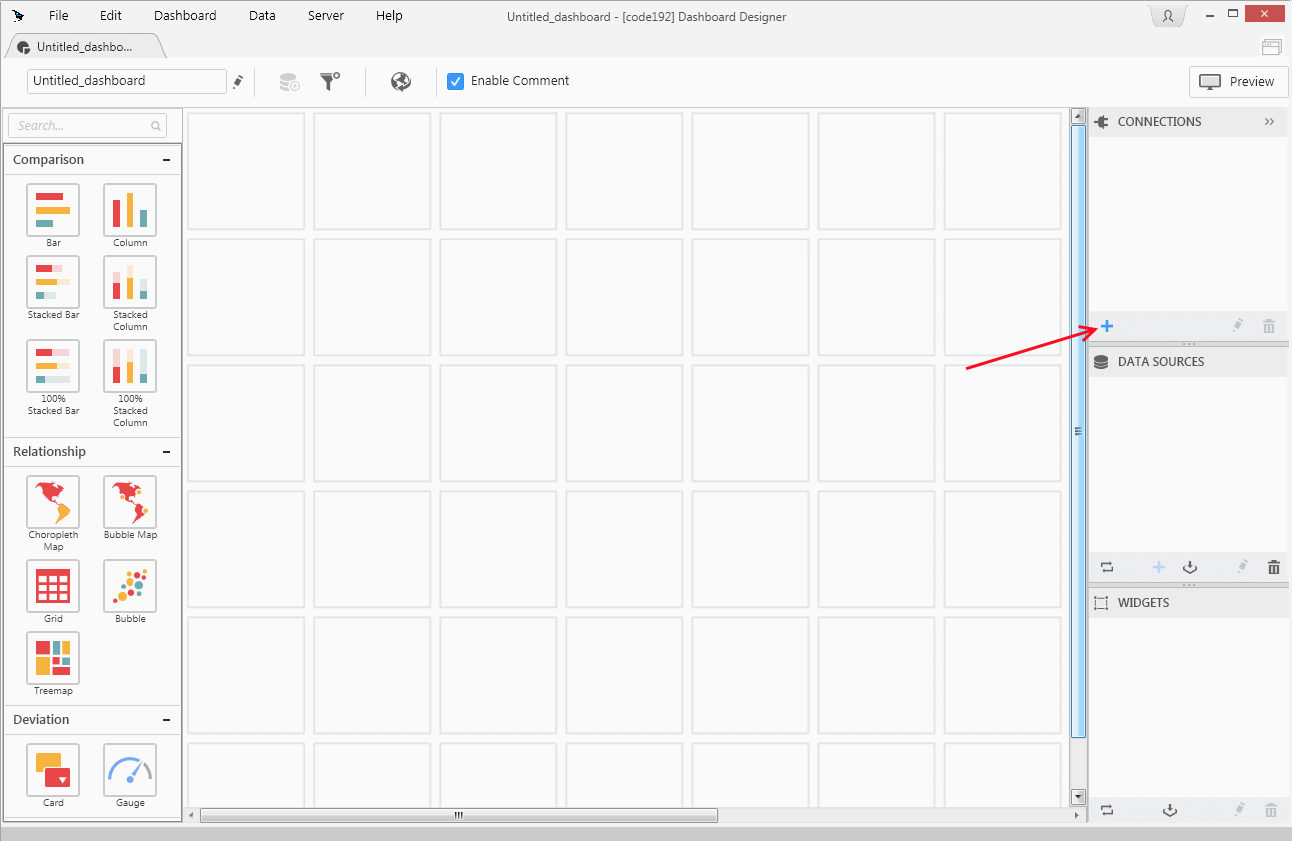Click the Data Sources swap arrows icon
The width and height of the screenshot is (1292, 841).
1107,567
